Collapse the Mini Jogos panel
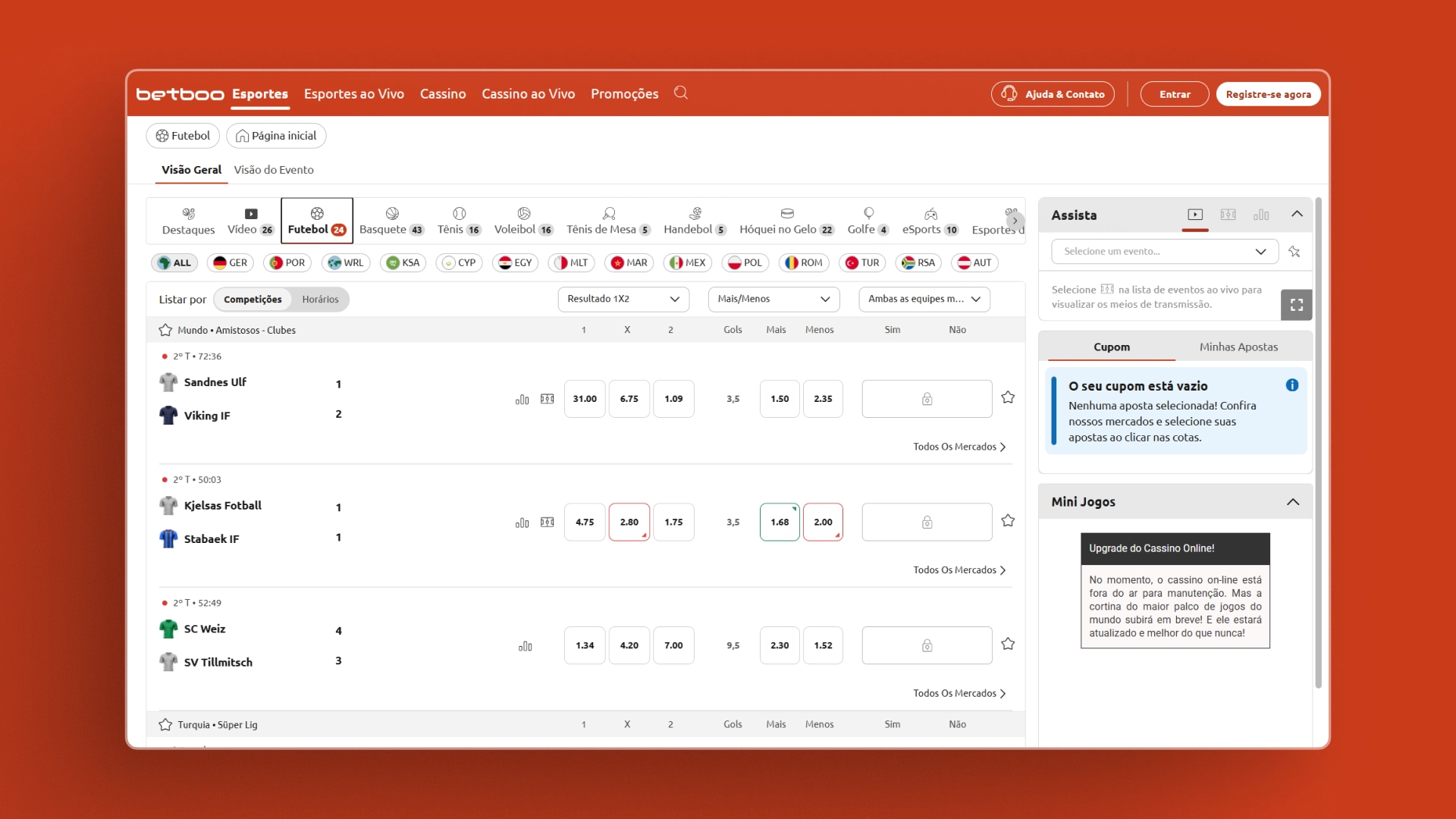Viewport: 1456px width, 819px height. click(x=1293, y=502)
